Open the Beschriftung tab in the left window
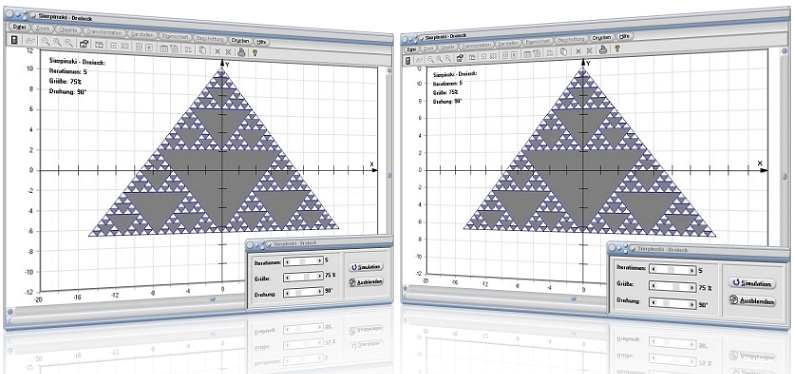This screenshot has height=374, width=794. [210, 39]
